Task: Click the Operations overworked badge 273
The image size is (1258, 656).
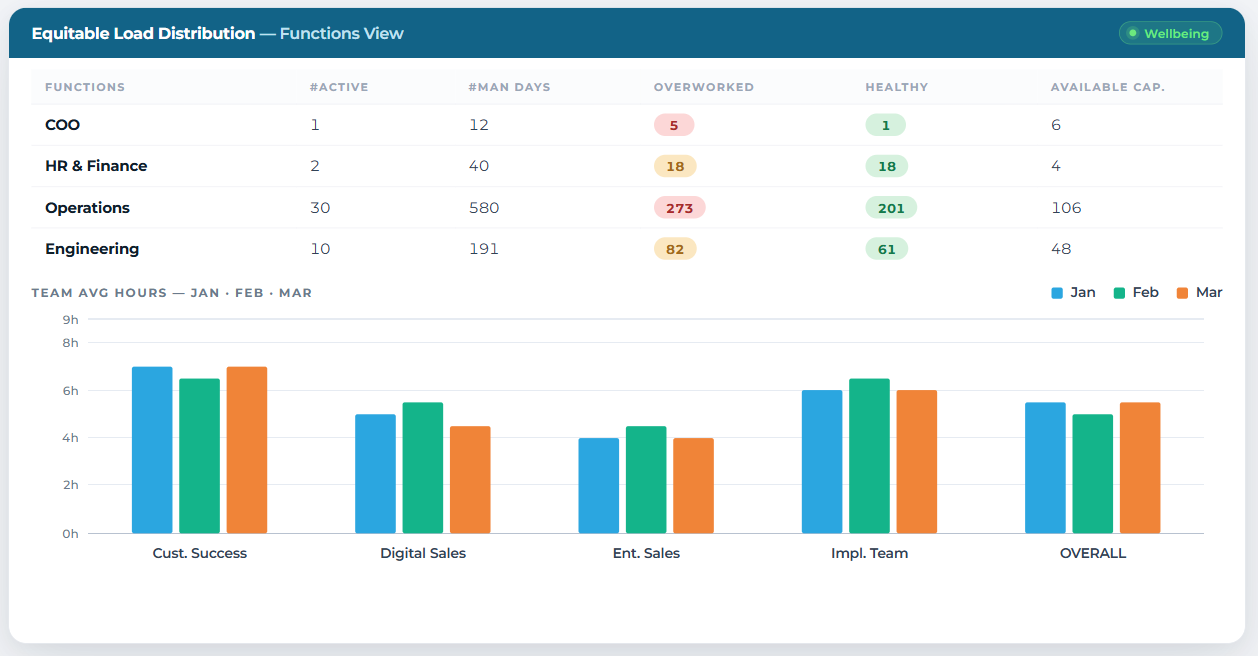Action: point(680,208)
